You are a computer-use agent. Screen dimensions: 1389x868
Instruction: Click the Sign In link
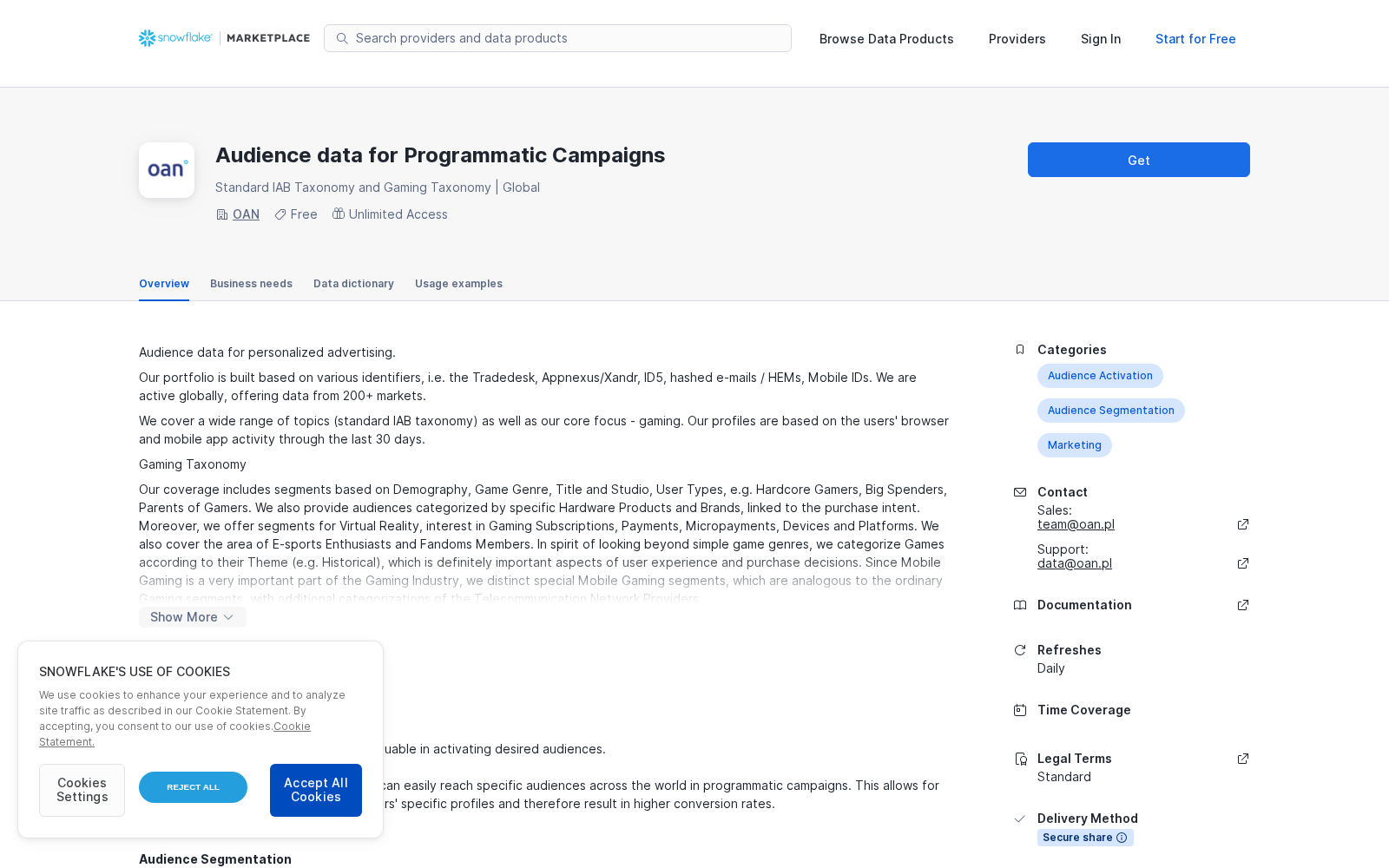coord(1101,39)
